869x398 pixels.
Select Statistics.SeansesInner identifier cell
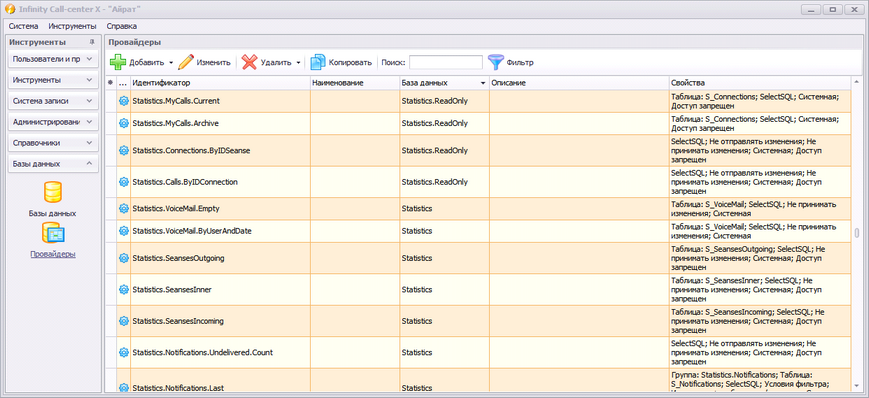(220, 289)
